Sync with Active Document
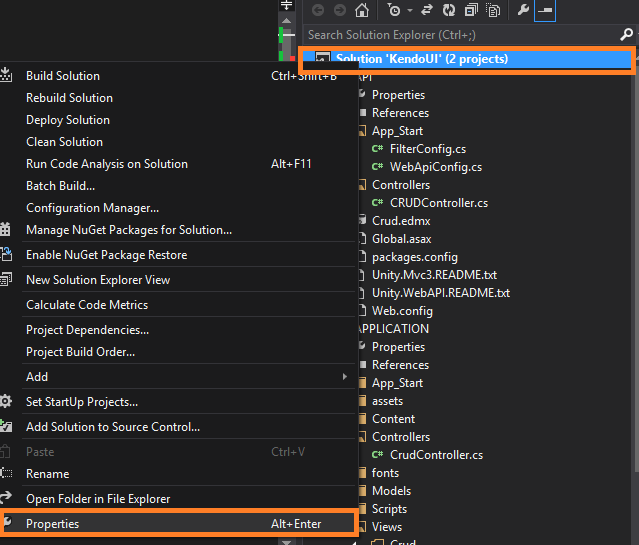The height and width of the screenshot is (545, 639). [x=427, y=10]
